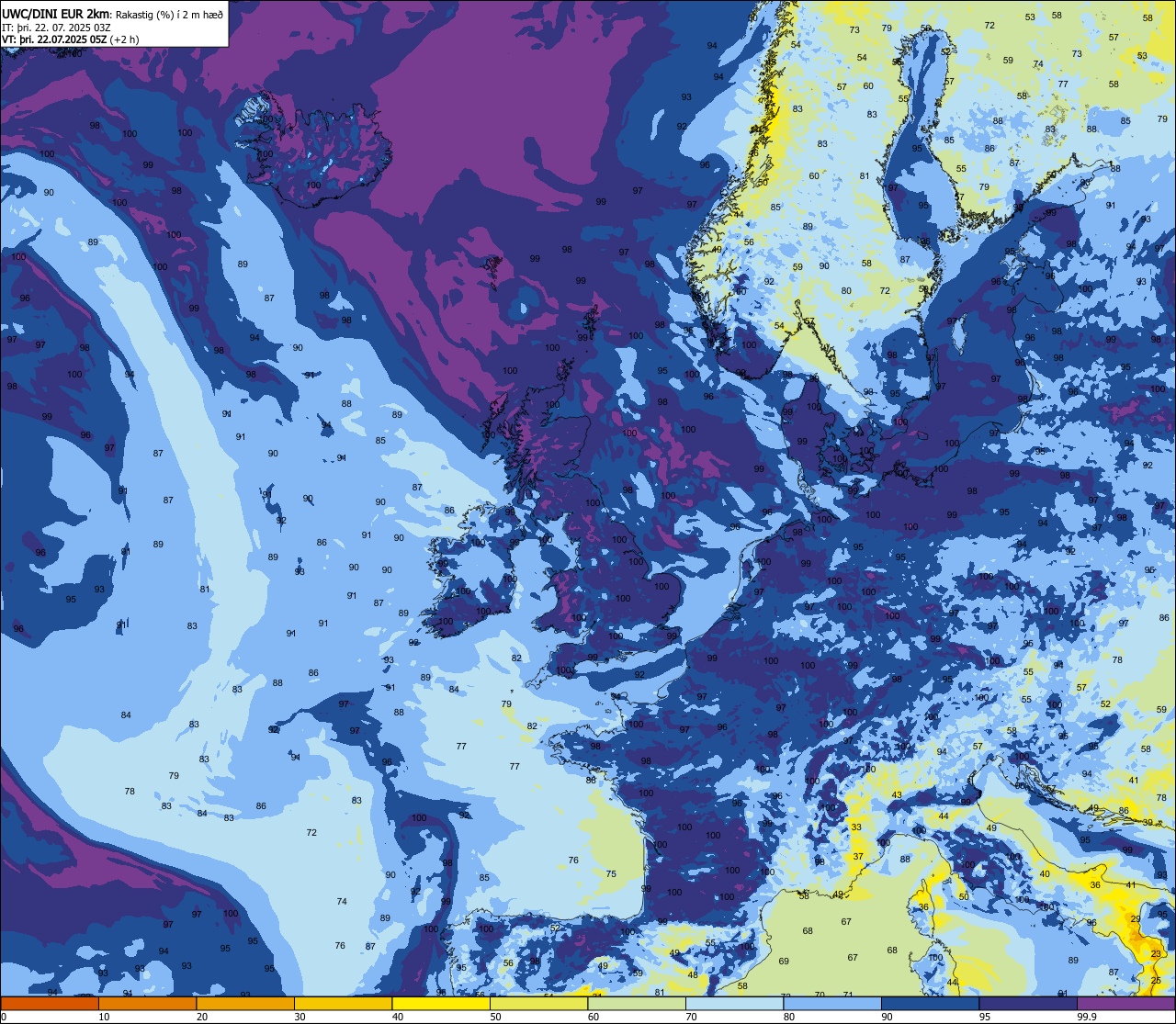Image resolution: width=1176 pixels, height=1024 pixels.
Task: Pick the 20–30 amber legend swatch
Action: 245,1003
